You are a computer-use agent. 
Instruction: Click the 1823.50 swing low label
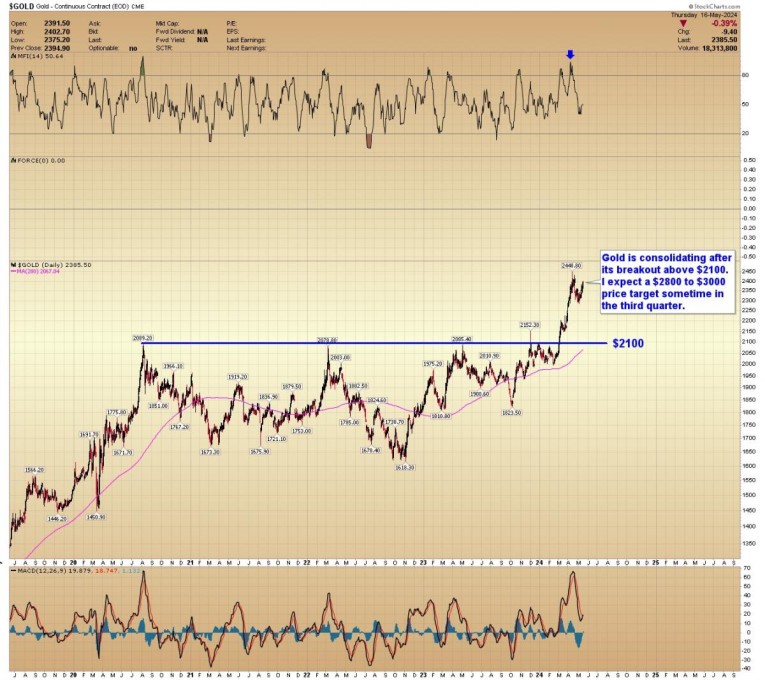[511, 411]
